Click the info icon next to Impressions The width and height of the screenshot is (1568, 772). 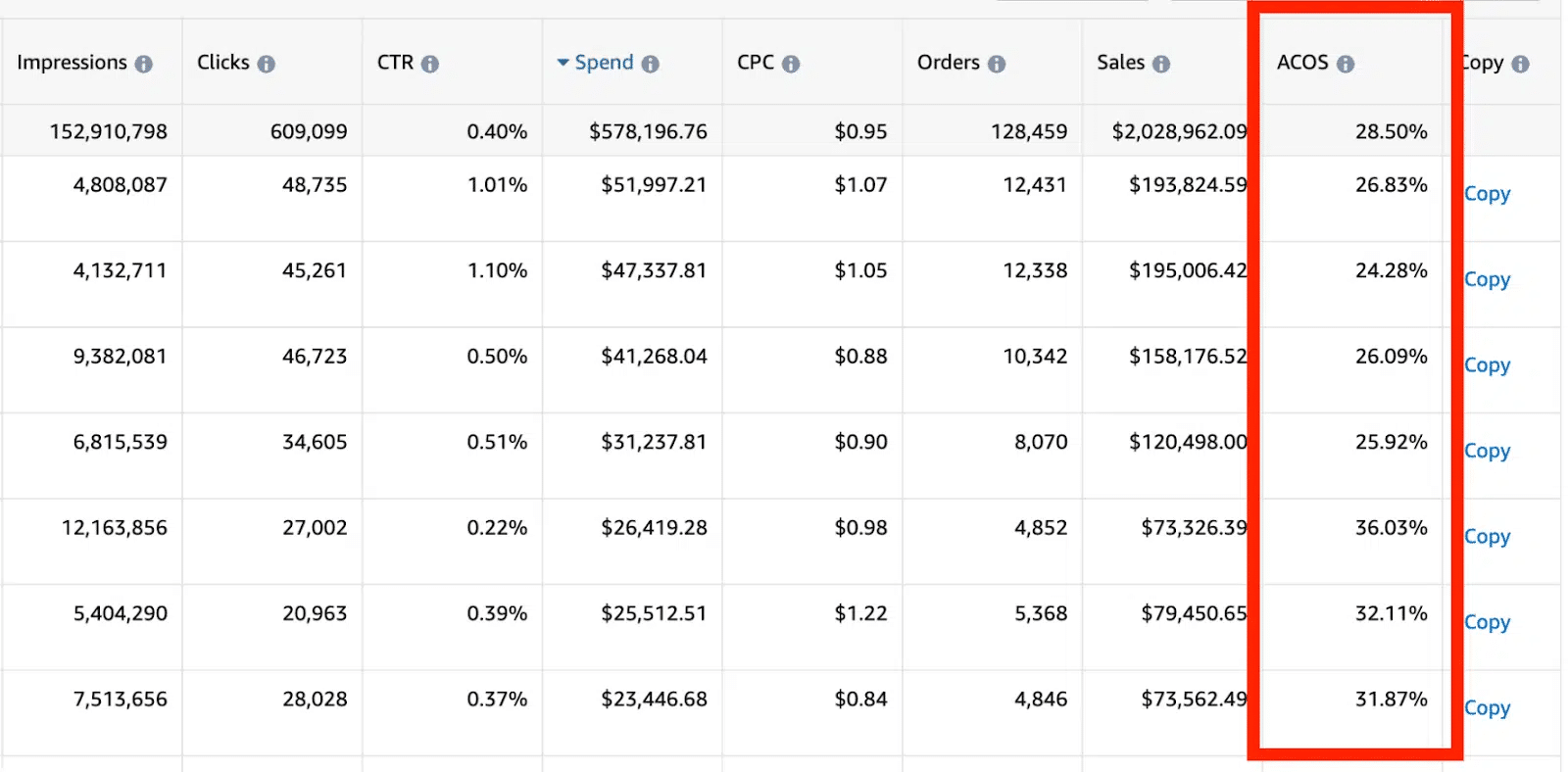[x=144, y=64]
